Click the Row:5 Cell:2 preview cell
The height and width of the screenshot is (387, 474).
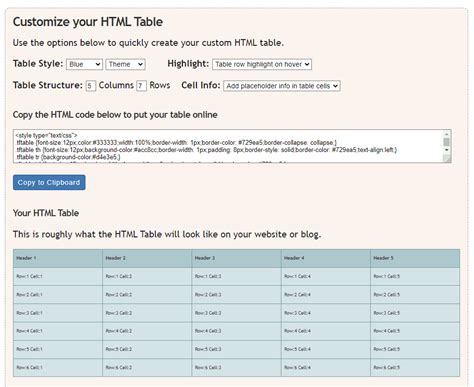point(147,349)
